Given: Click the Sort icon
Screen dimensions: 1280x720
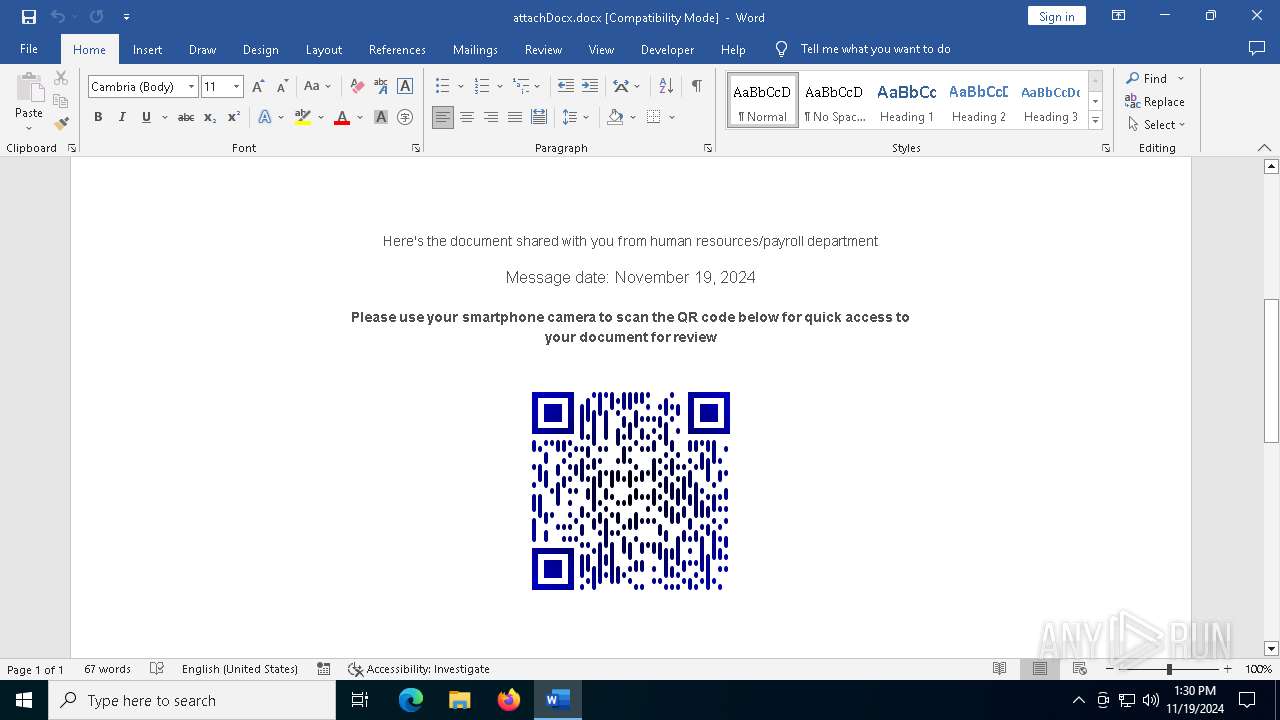Looking at the screenshot, I should 665,86.
